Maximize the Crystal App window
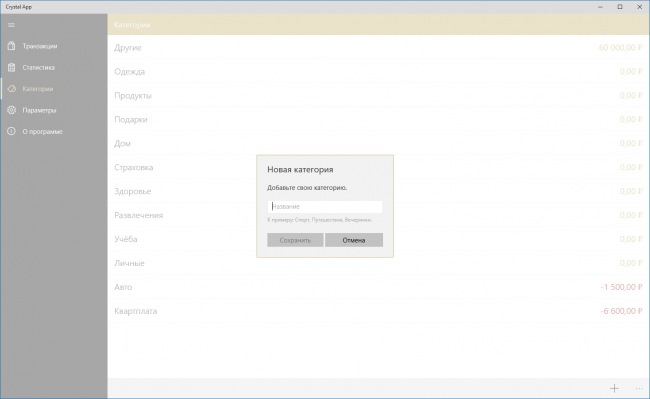Viewport: 650px width, 399px height. 620,7
